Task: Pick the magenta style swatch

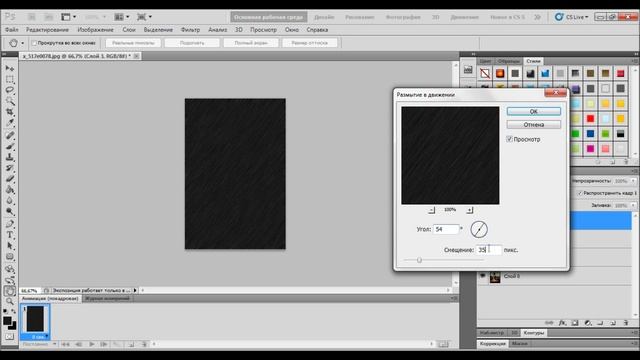Action: [x=590, y=149]
